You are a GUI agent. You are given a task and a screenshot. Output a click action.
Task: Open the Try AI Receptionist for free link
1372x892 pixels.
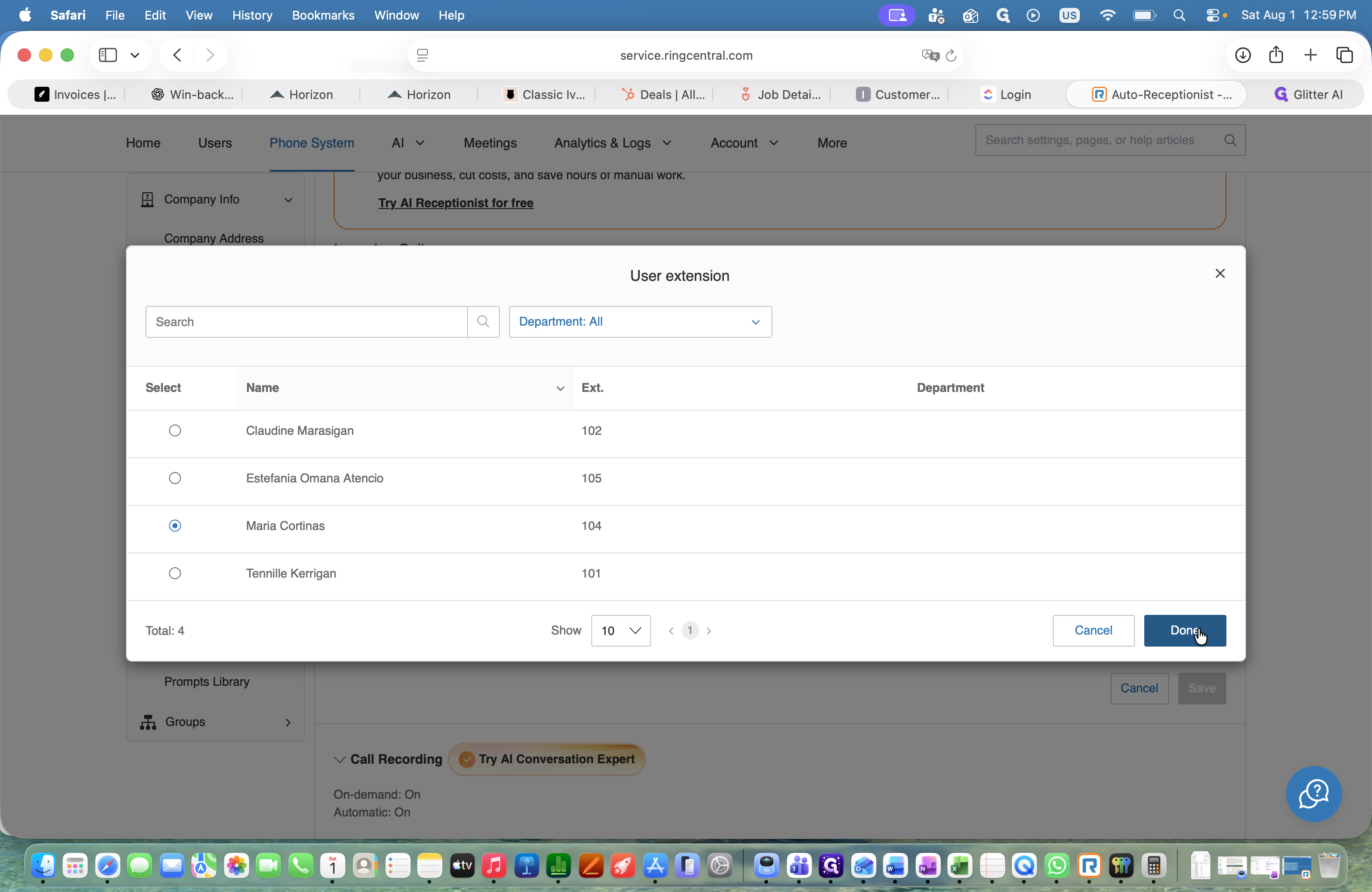point(455,203)
